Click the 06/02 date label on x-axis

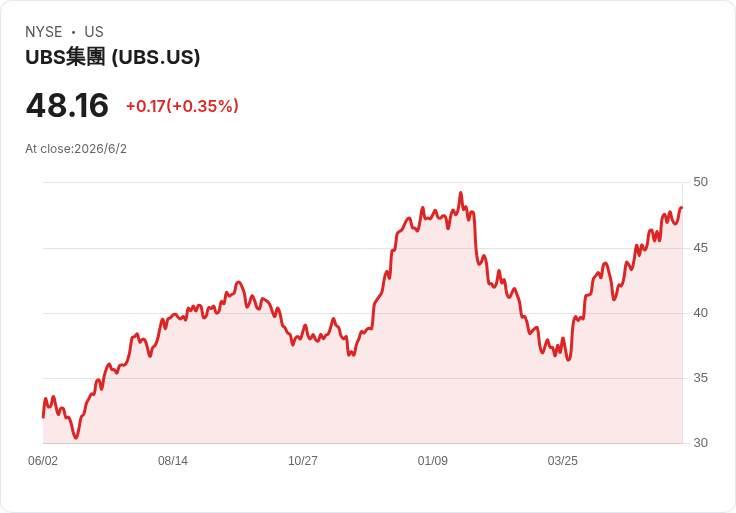pos(43,460)
